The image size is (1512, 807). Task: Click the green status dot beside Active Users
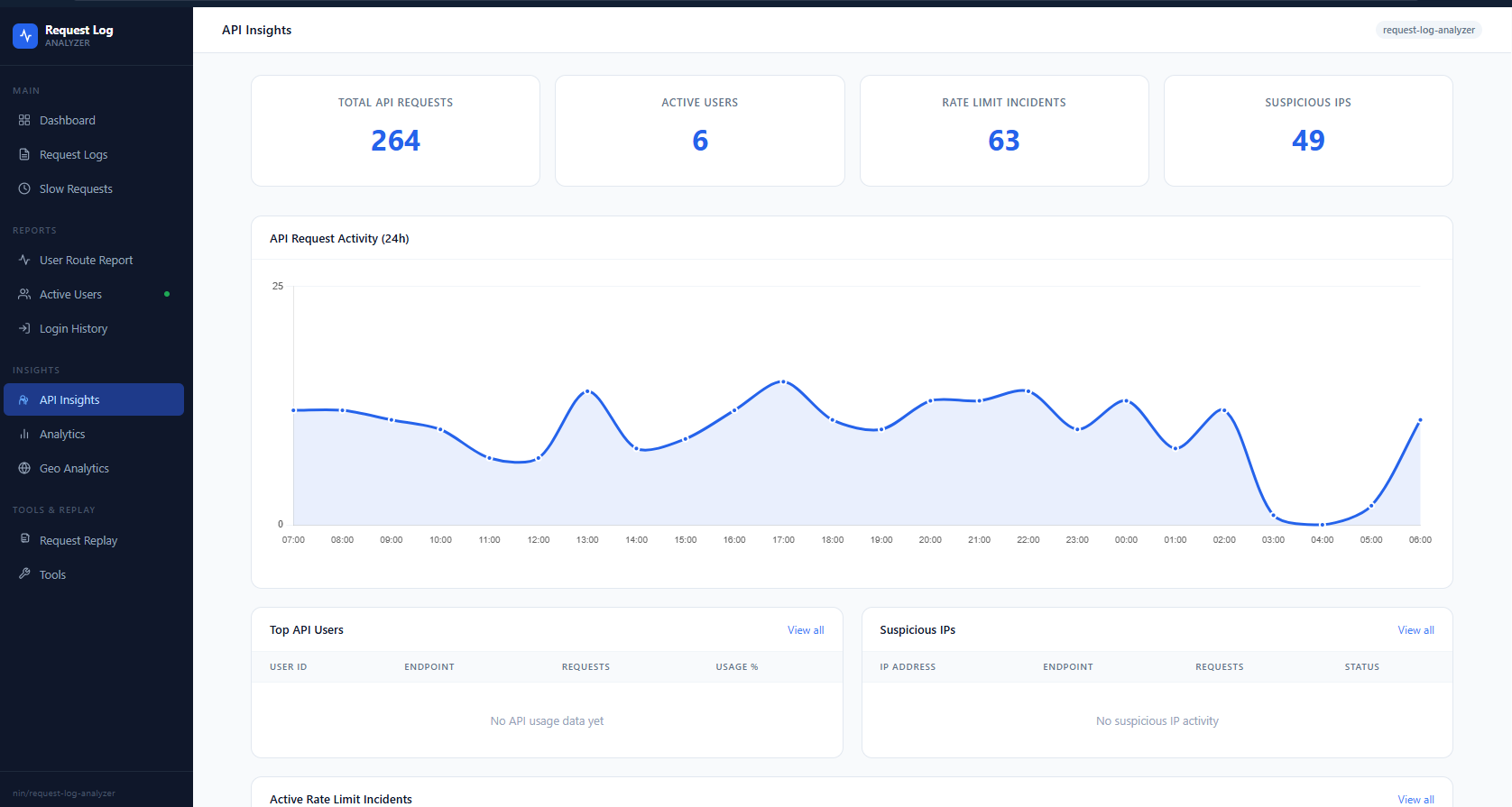(x=167, y=294)
